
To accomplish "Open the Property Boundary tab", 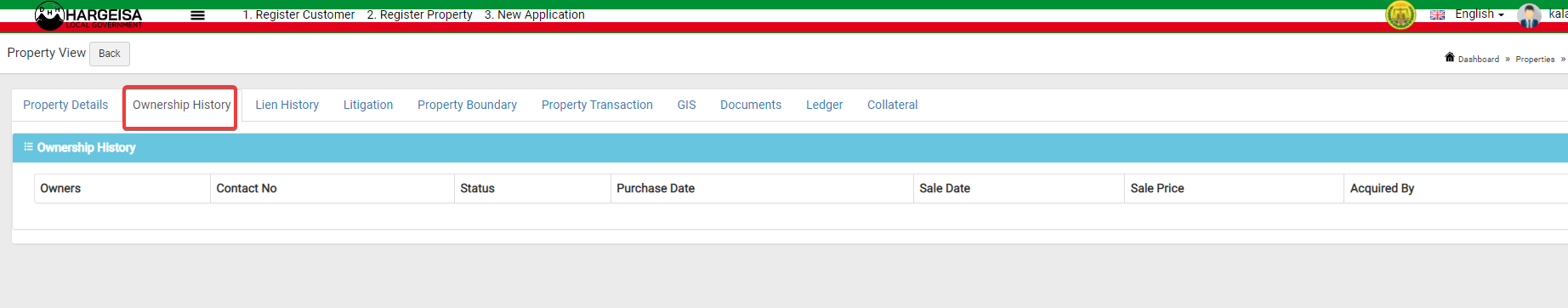I will coord(467,105).
